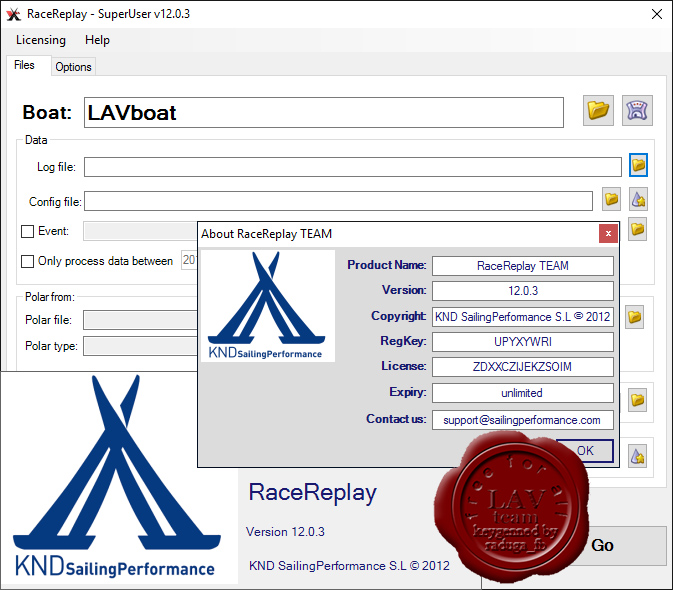Viewport: 673px width, 590px height.
Task: Click the Config file input field
Action: pos(338,201)
